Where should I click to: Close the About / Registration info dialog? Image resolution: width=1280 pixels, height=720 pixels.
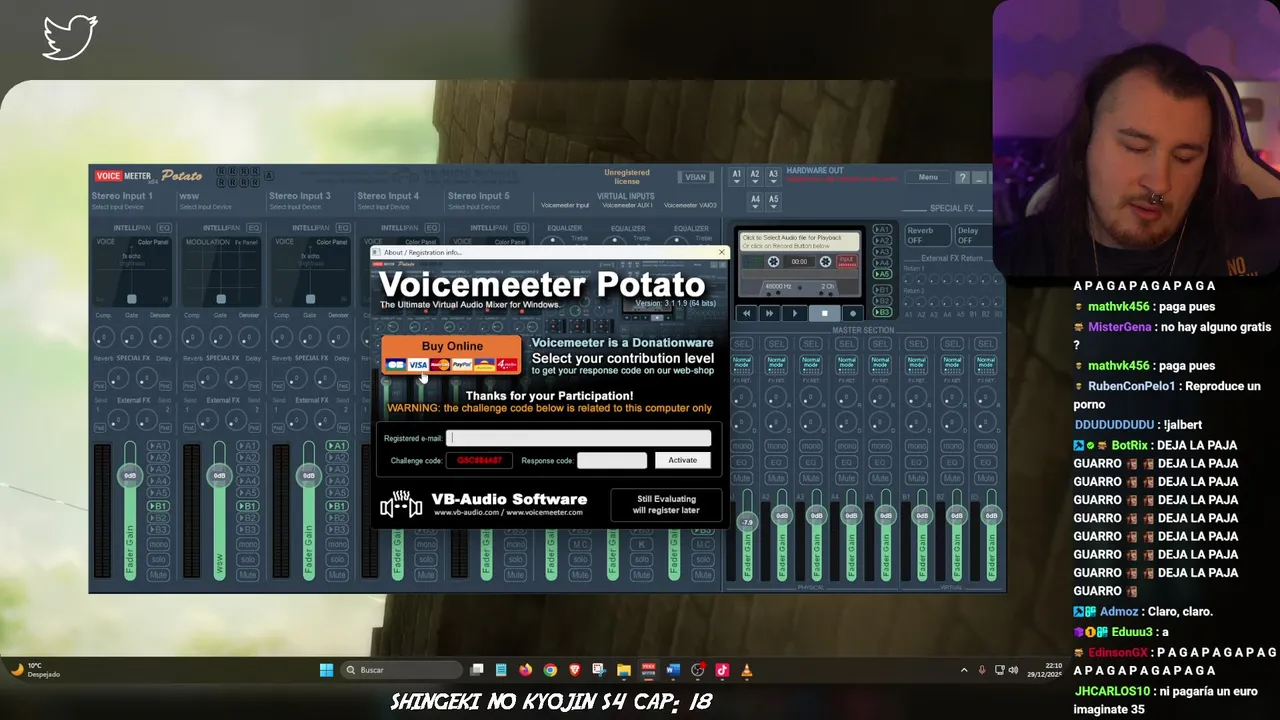721,252
